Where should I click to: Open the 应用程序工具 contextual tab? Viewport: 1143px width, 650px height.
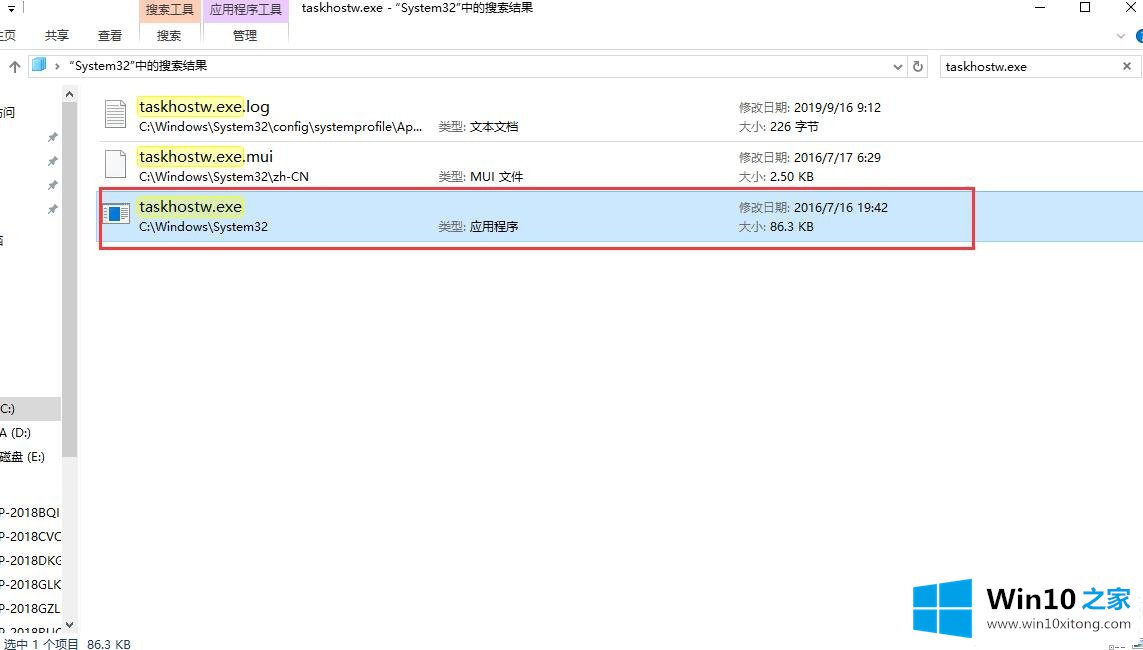(246, 10)
